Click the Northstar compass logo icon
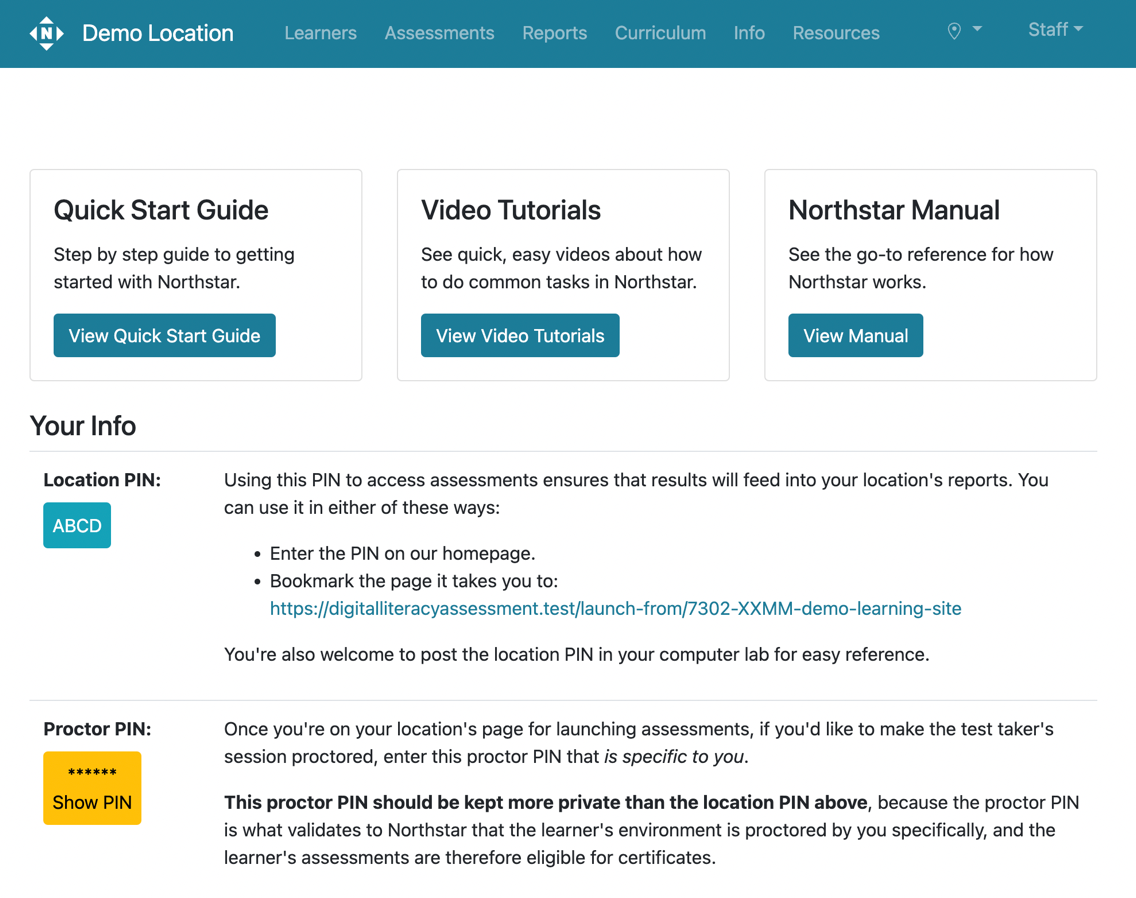The height and width of the screenshot is (898, 1136). (46, 33)
